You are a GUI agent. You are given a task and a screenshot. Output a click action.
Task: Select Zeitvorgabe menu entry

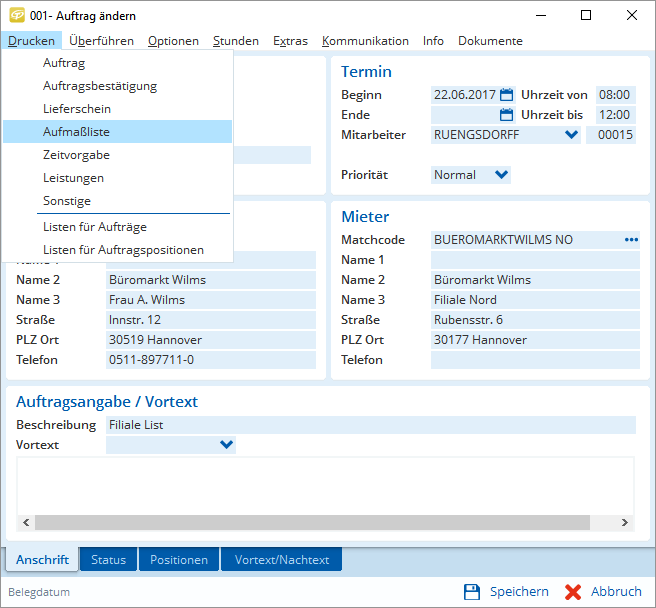[x=118, y=155]
